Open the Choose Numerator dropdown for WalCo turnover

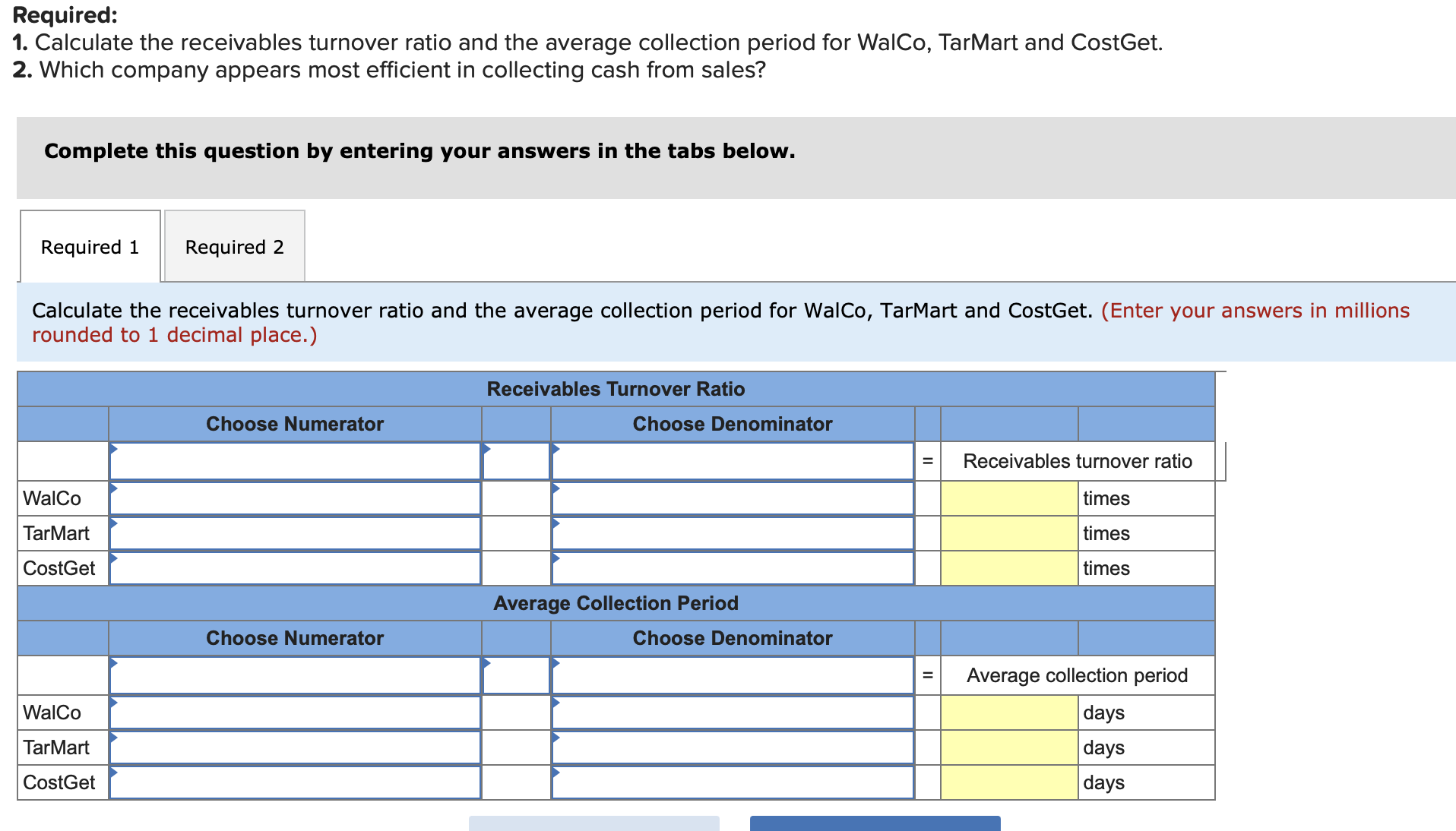[x=296, y=498]
